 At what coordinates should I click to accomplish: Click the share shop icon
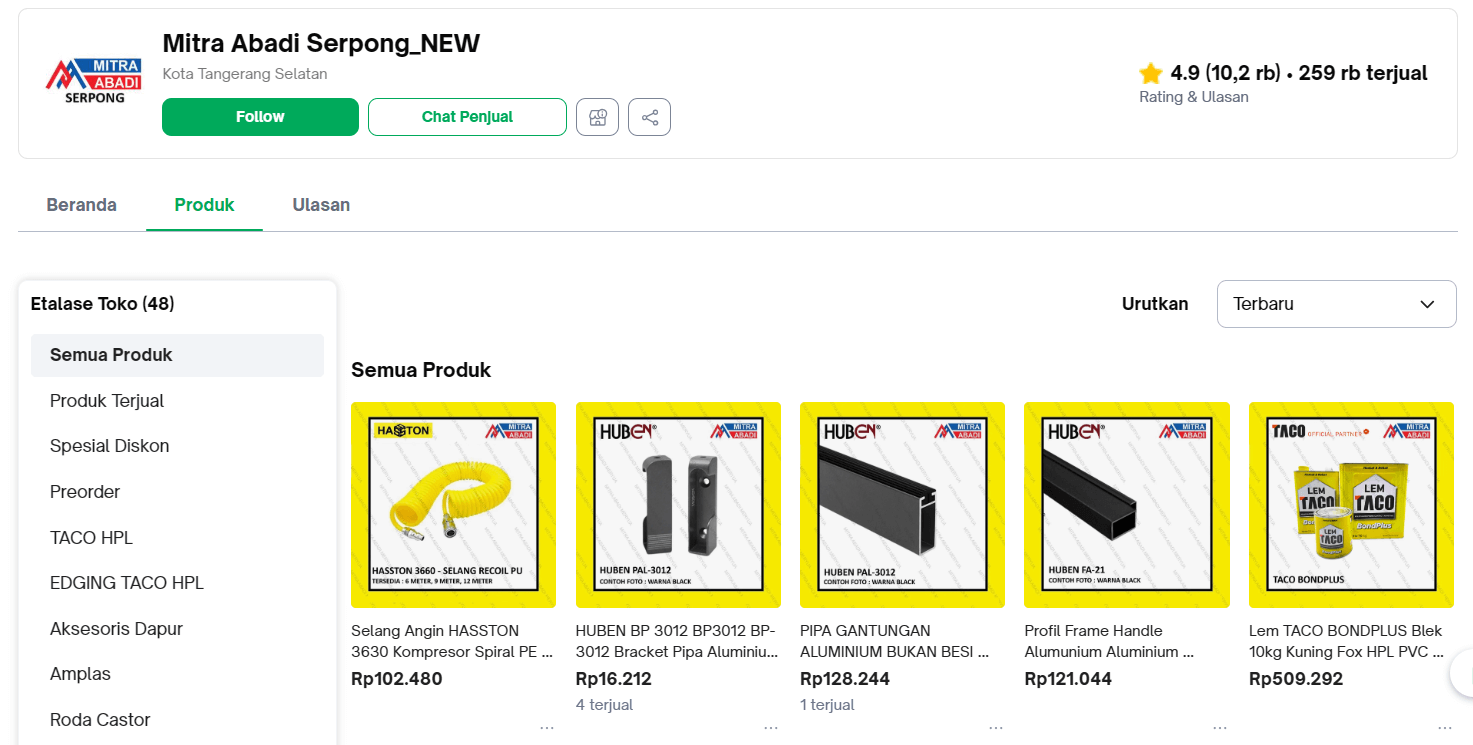(x=649, y=117)
